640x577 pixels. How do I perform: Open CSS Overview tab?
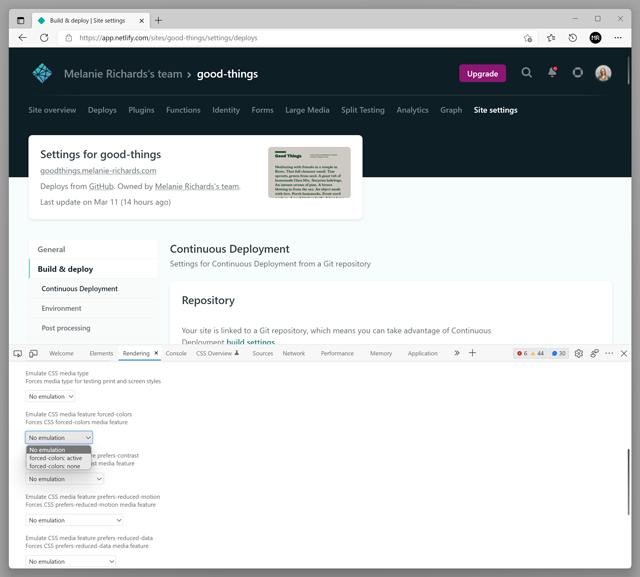point(218,353)
